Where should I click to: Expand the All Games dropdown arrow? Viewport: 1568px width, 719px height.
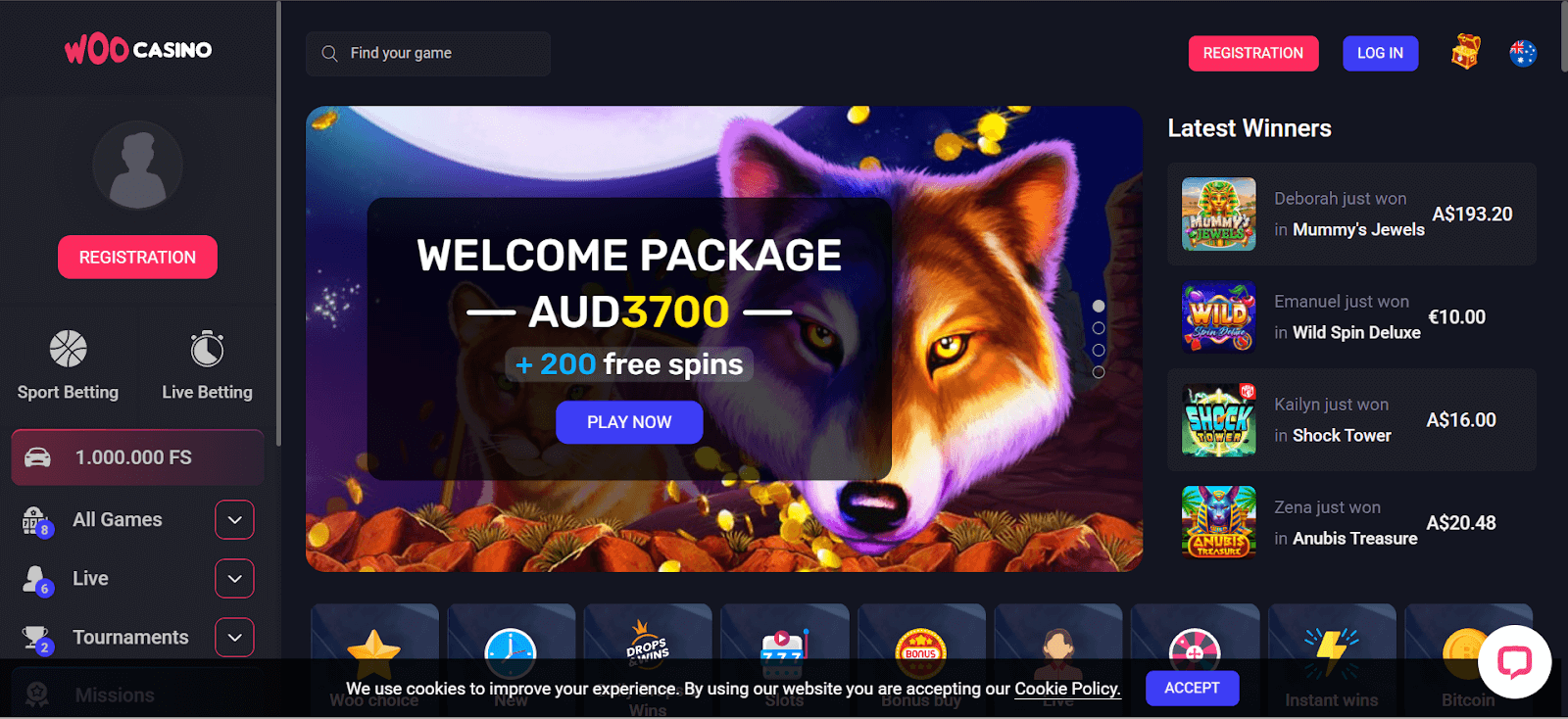point(234,520)
